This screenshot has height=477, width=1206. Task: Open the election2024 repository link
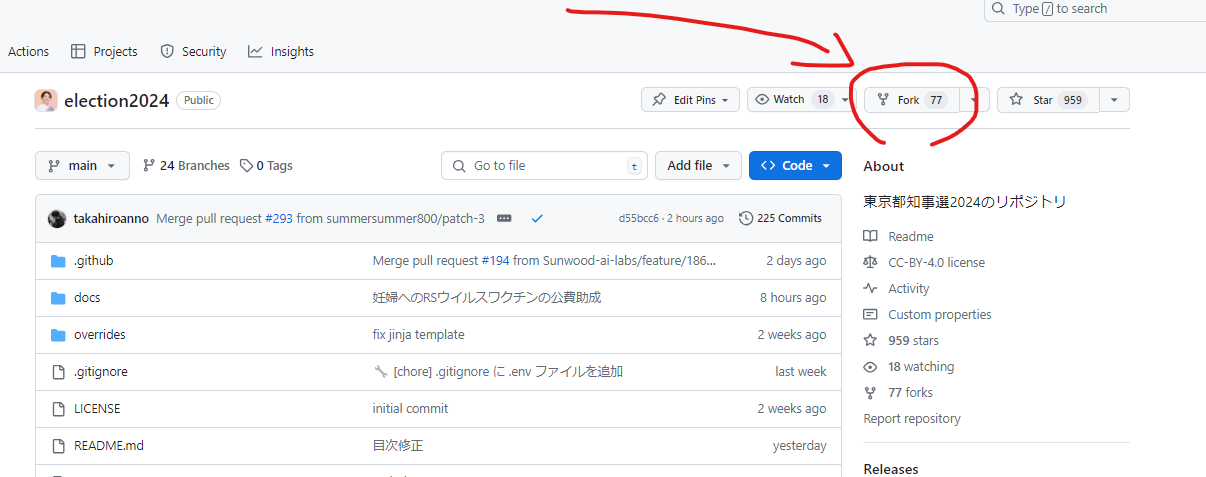coord(116,100)
